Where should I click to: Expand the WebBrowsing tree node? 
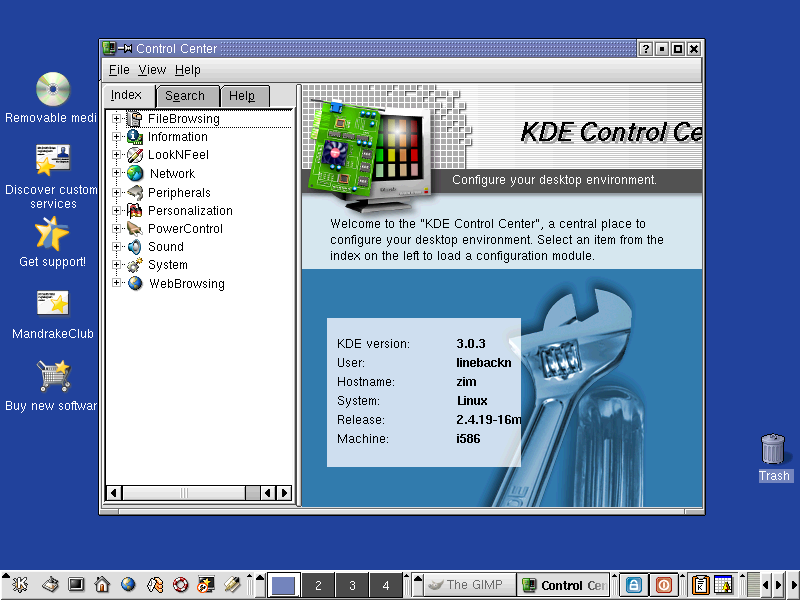pos(116,283)
